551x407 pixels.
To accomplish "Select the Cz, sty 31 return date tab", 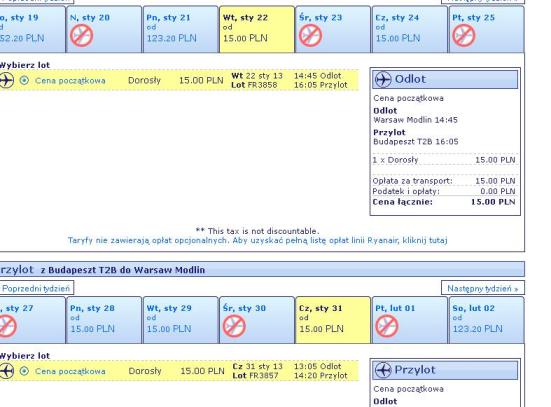I will point(333,320).
